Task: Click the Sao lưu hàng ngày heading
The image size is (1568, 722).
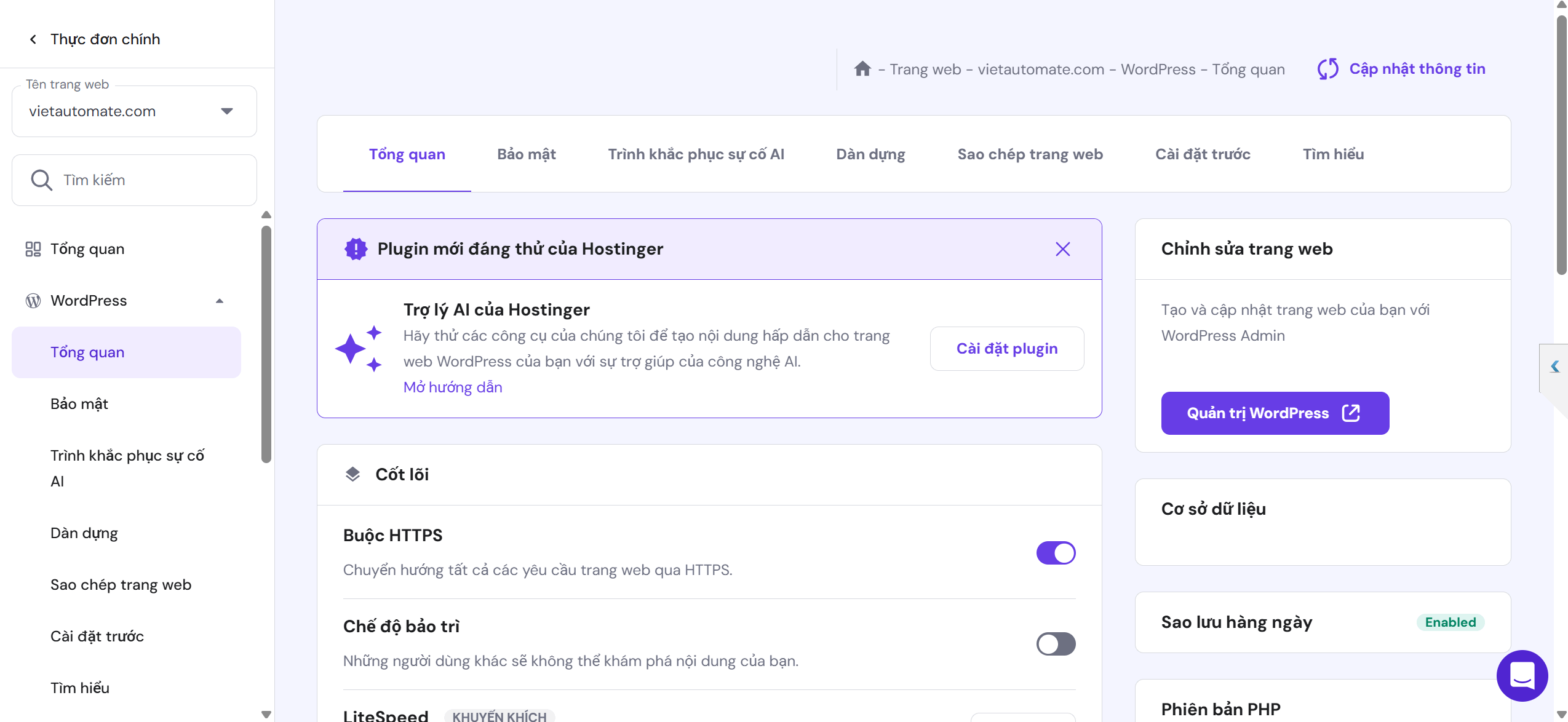Action: pyautogui.click(x=1236, y=622)
